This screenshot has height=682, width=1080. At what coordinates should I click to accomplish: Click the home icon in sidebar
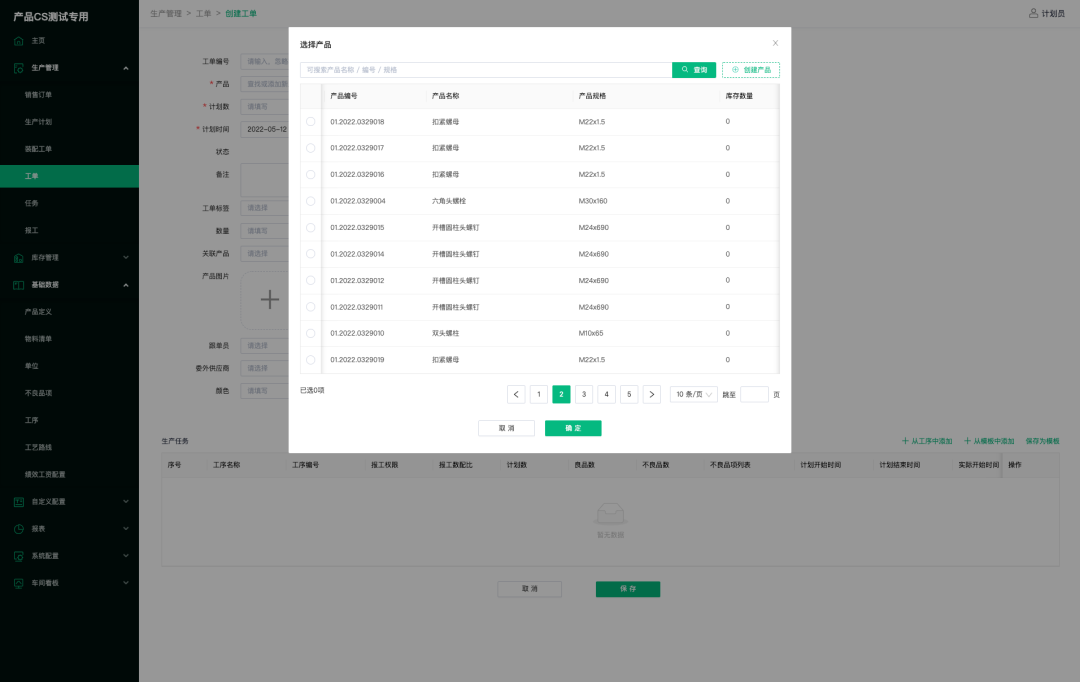click(19, 40)
